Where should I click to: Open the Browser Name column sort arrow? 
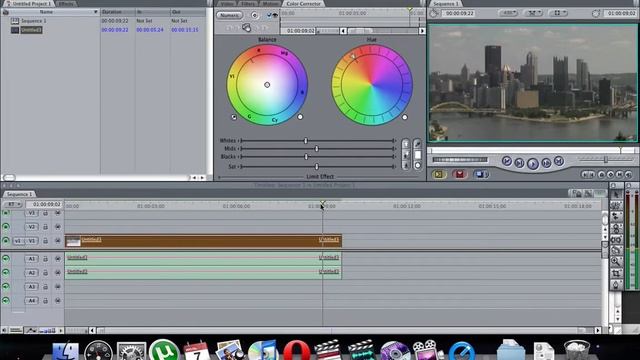point(96,12)
